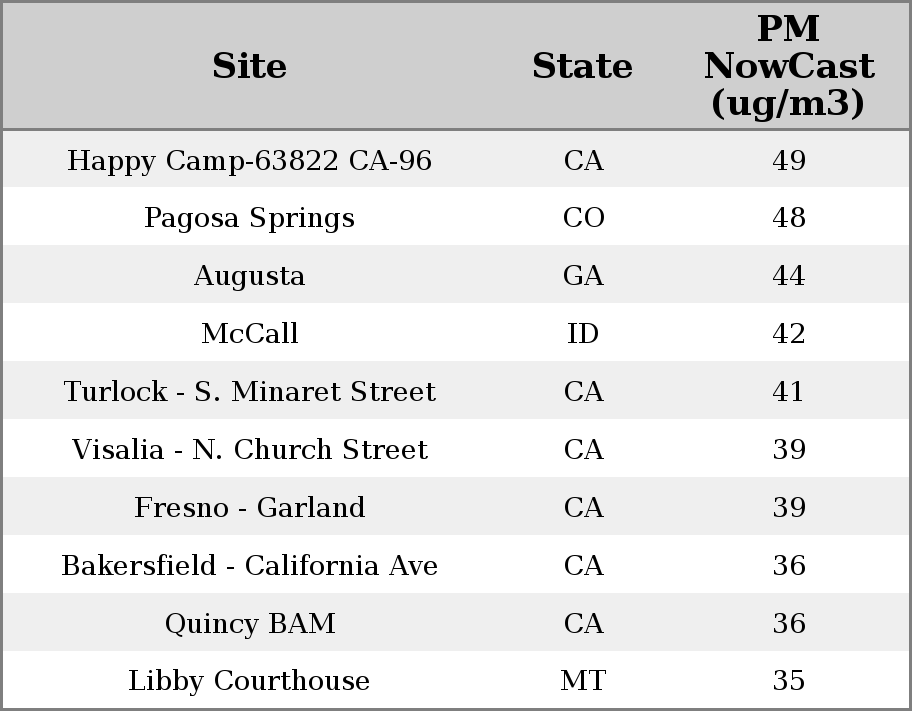Select Turlock - S. Minaret Street
The image size is (912, 711).
pyautogui.click(x=249, y=392)
